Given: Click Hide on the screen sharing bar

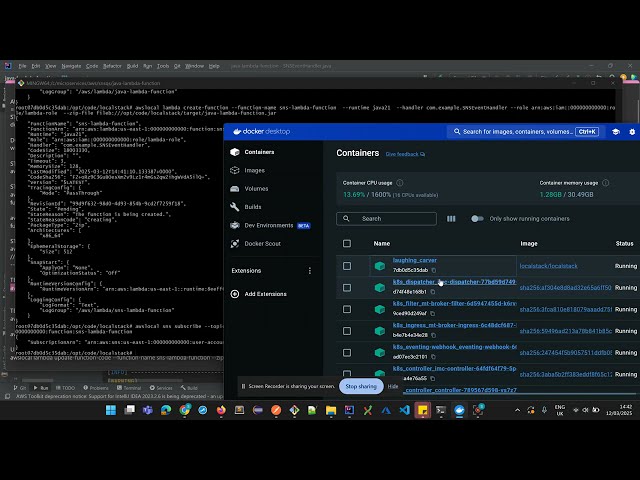Looking at the screenshot, I should (x=393, y=386).
